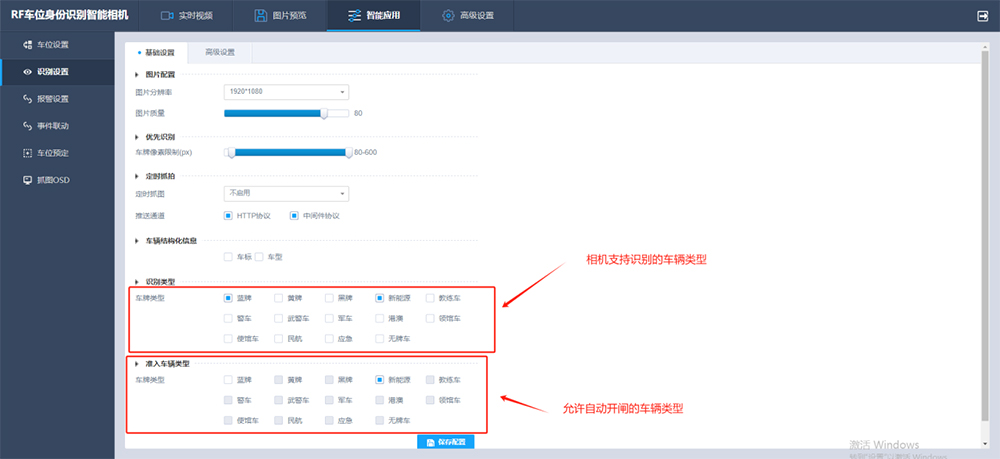Image resolution: width=1000 pixels, height=459 pixels.
Task: Click the monitor icon beside 抓图OSD
Action: (x=27, y=180)
